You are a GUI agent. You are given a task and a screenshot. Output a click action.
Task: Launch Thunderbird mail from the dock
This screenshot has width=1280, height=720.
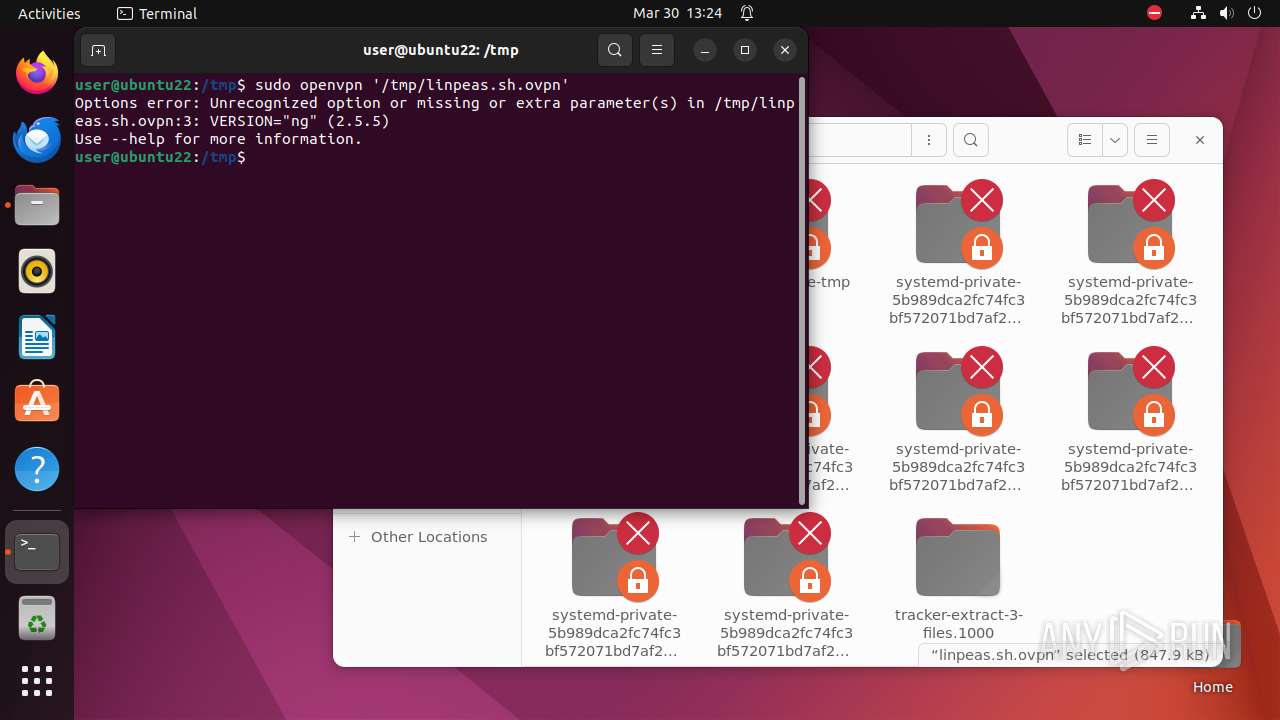pos(37,139)
